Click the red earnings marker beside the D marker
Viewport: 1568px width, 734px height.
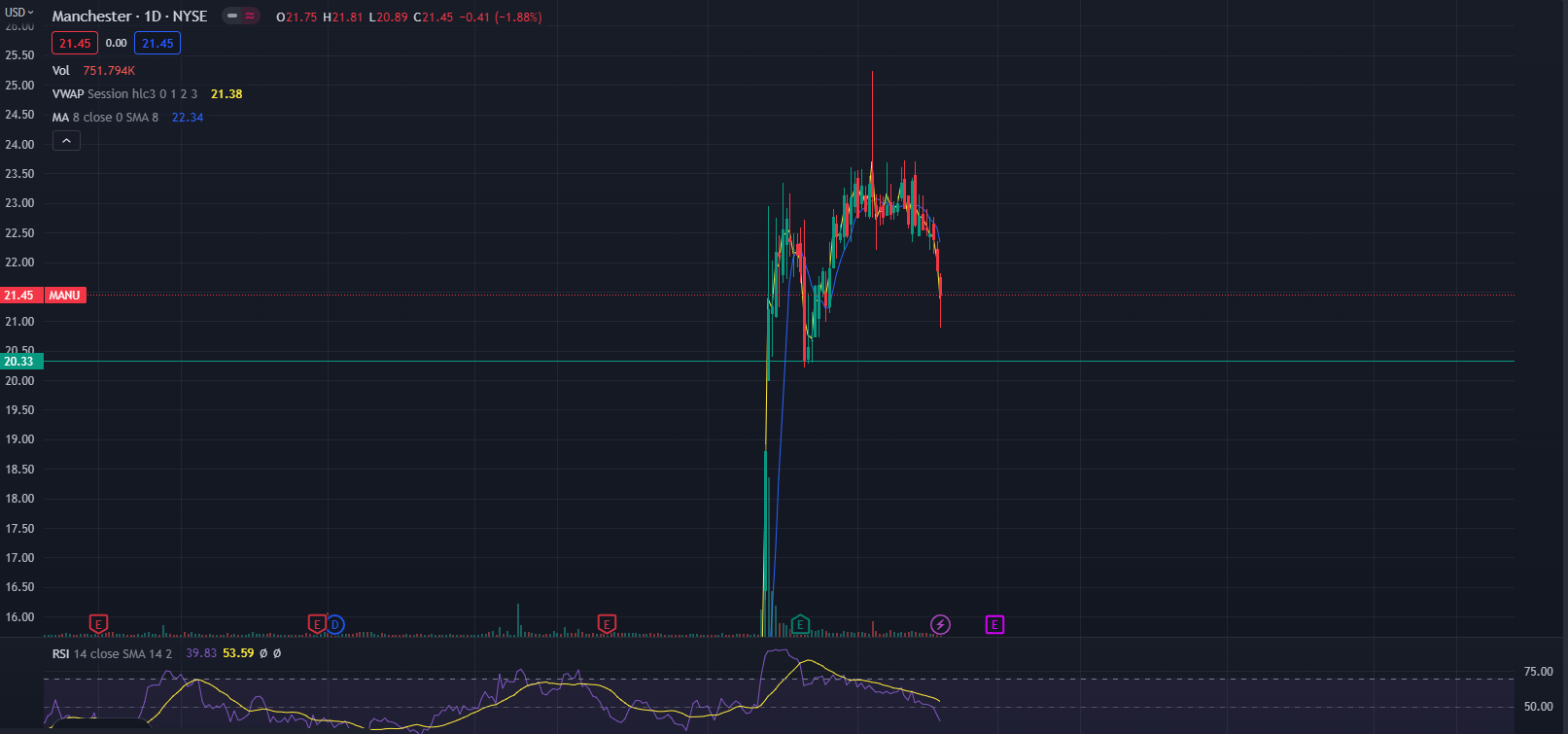coord(316,623)
